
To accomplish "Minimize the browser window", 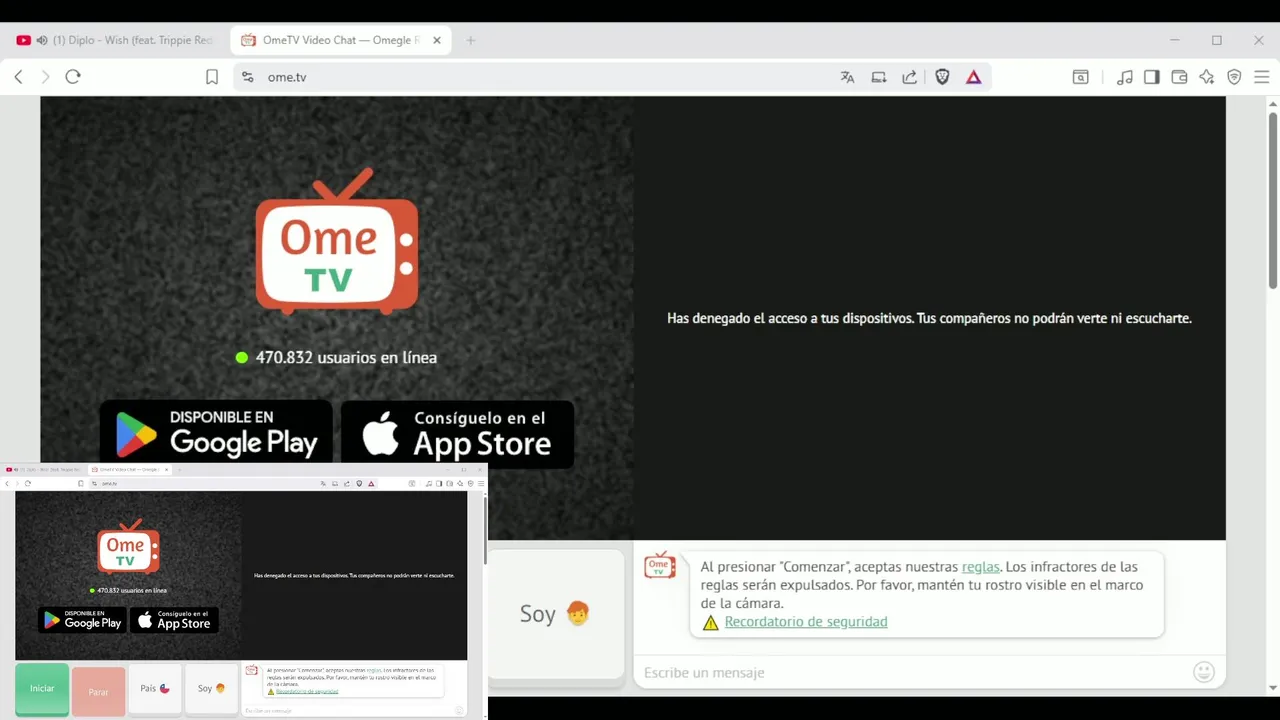I will click(1175, 40).
